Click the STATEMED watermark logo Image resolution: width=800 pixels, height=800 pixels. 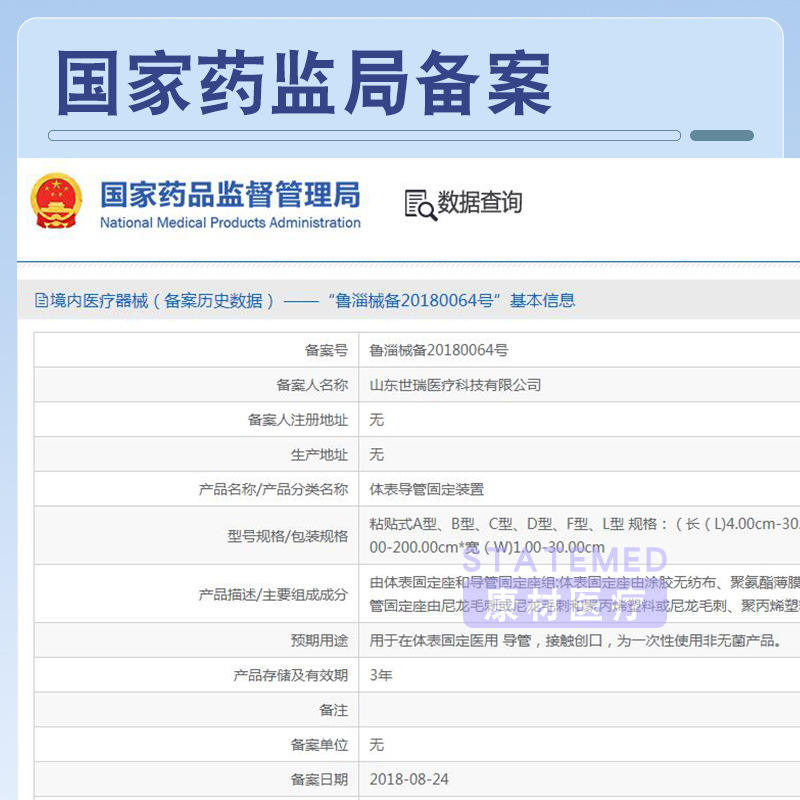click(563, 590)
